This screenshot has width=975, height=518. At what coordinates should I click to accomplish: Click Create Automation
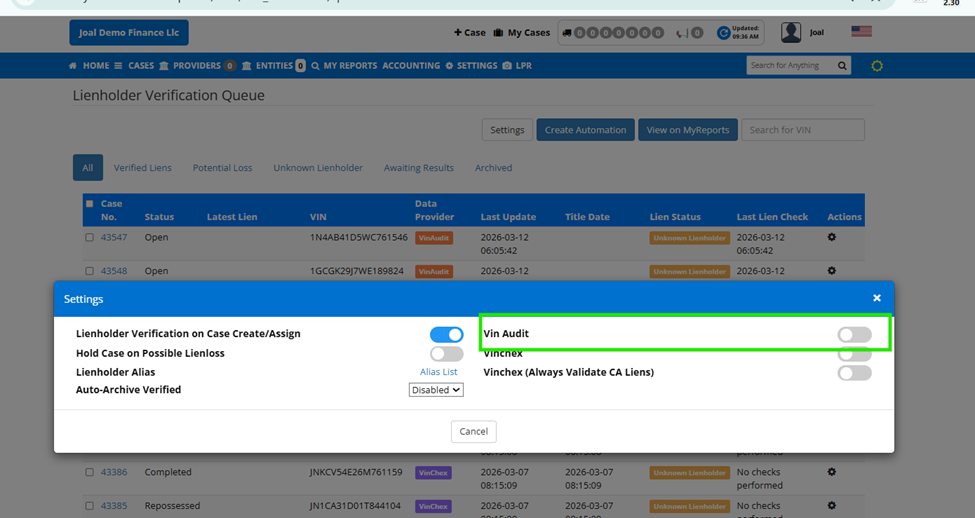(x=585, y=130)
